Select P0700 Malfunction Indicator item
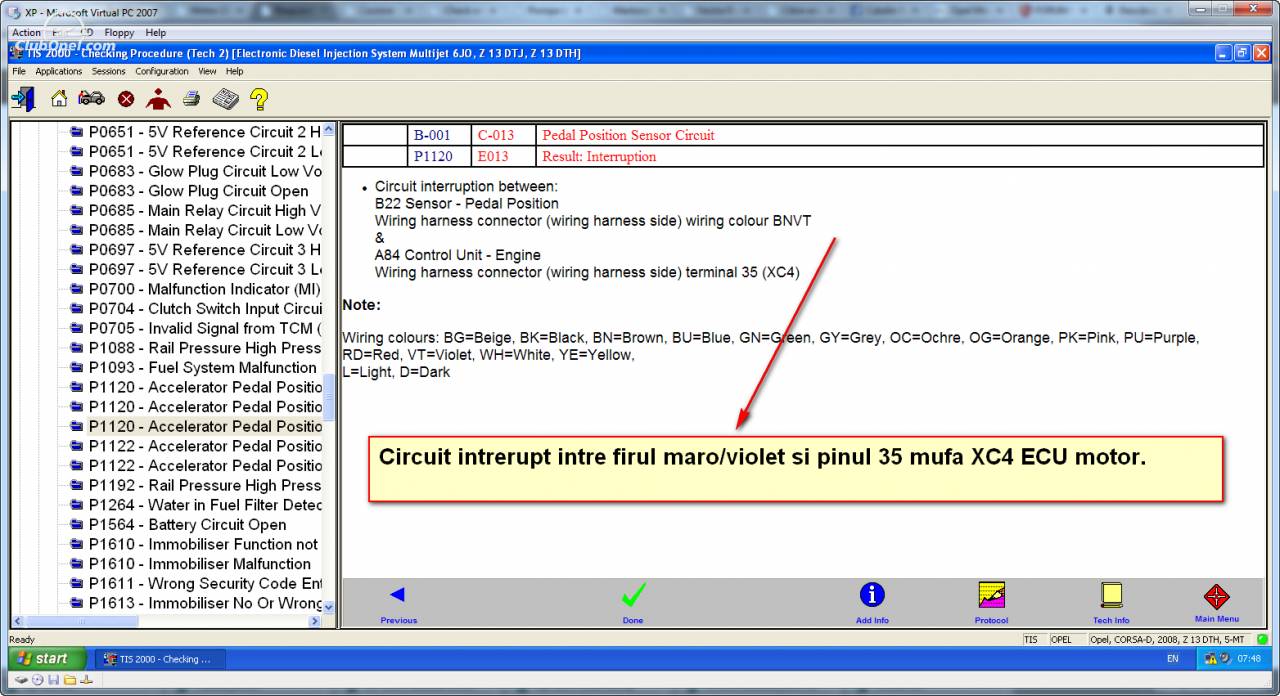Image resolution: width=1280 pixels, height=696 pixels. [197, 289]
